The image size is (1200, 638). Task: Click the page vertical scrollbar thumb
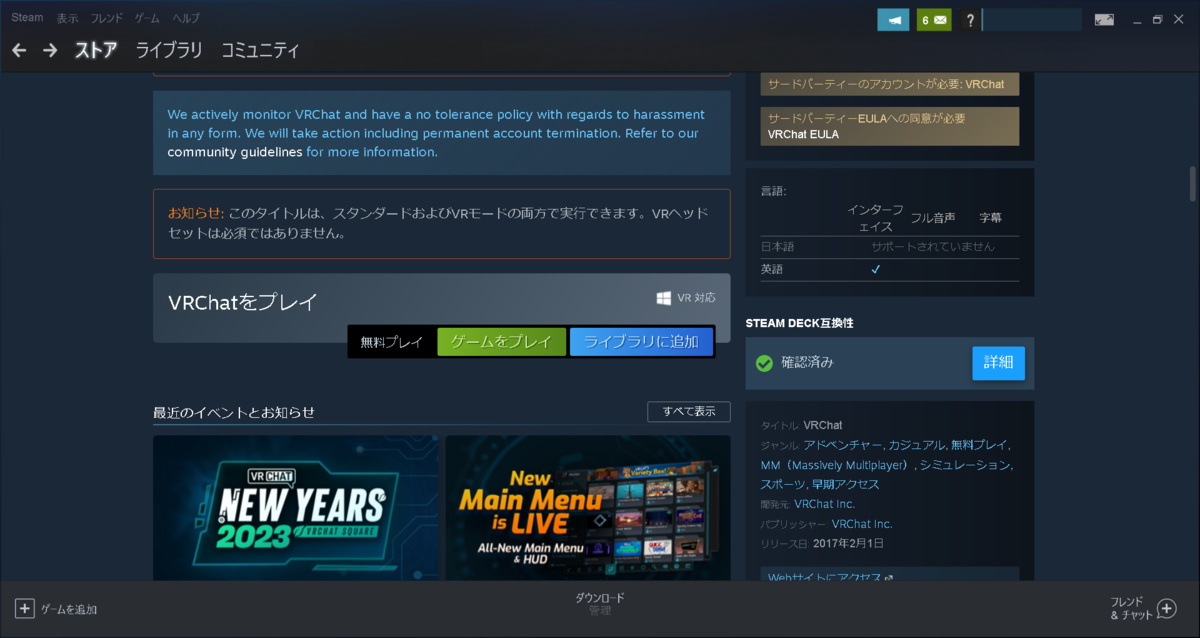(x=1192, y=184)
